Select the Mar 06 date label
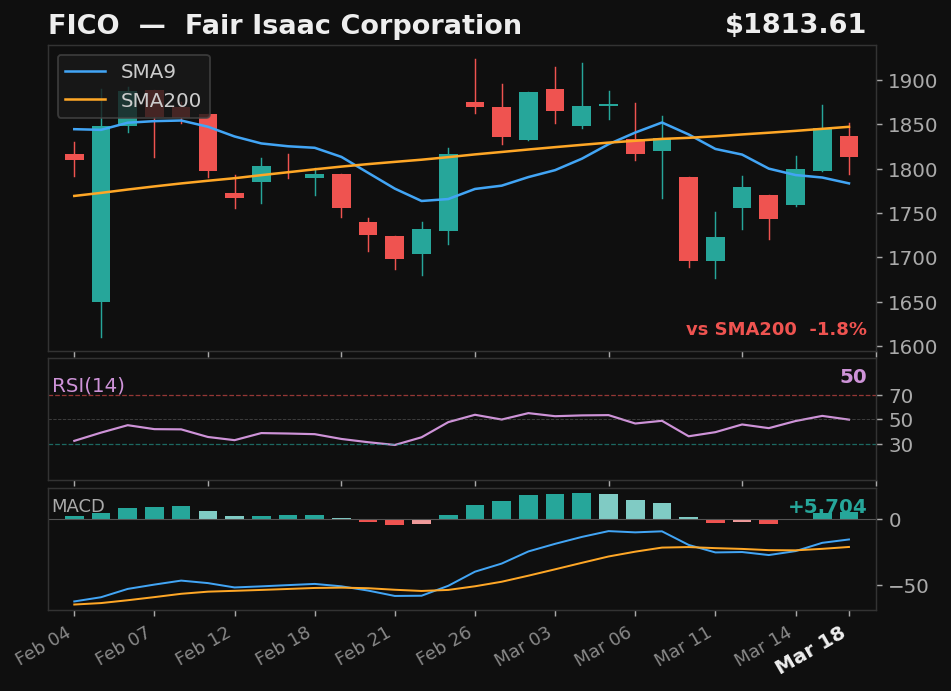 [603, 645]
